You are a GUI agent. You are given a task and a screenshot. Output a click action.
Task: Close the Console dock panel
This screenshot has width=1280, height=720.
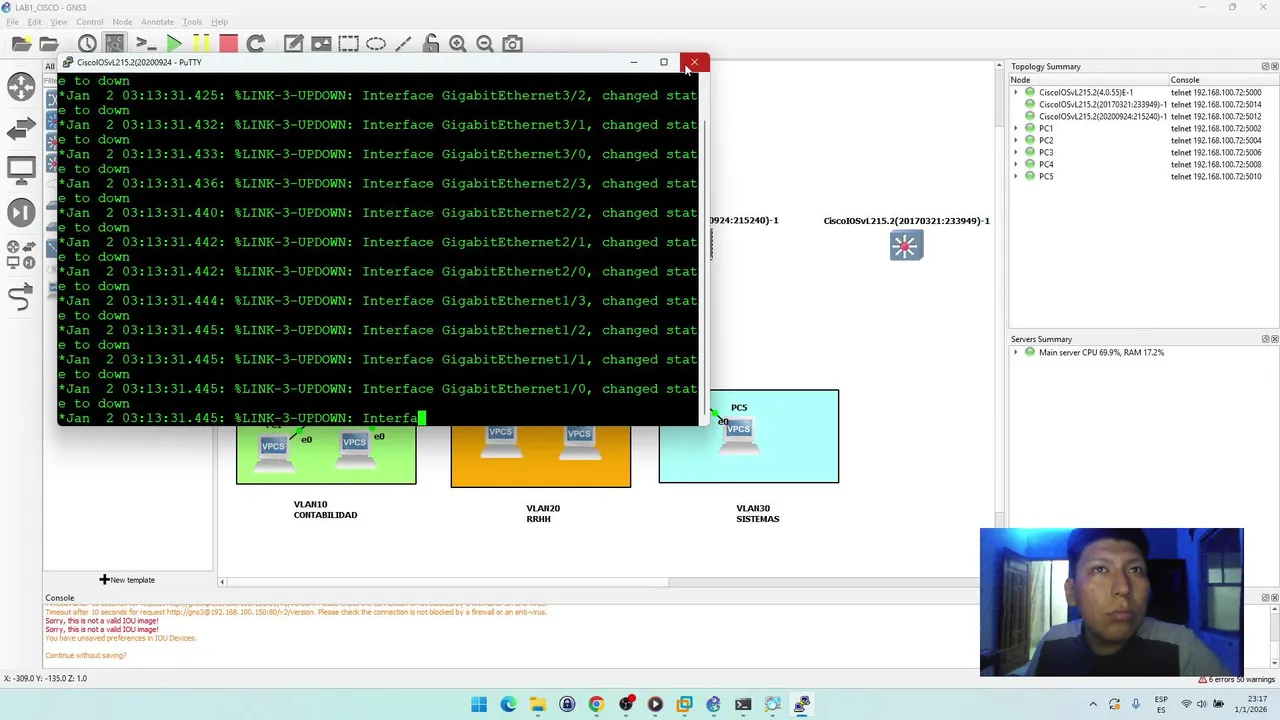[x=1274, y=598]
